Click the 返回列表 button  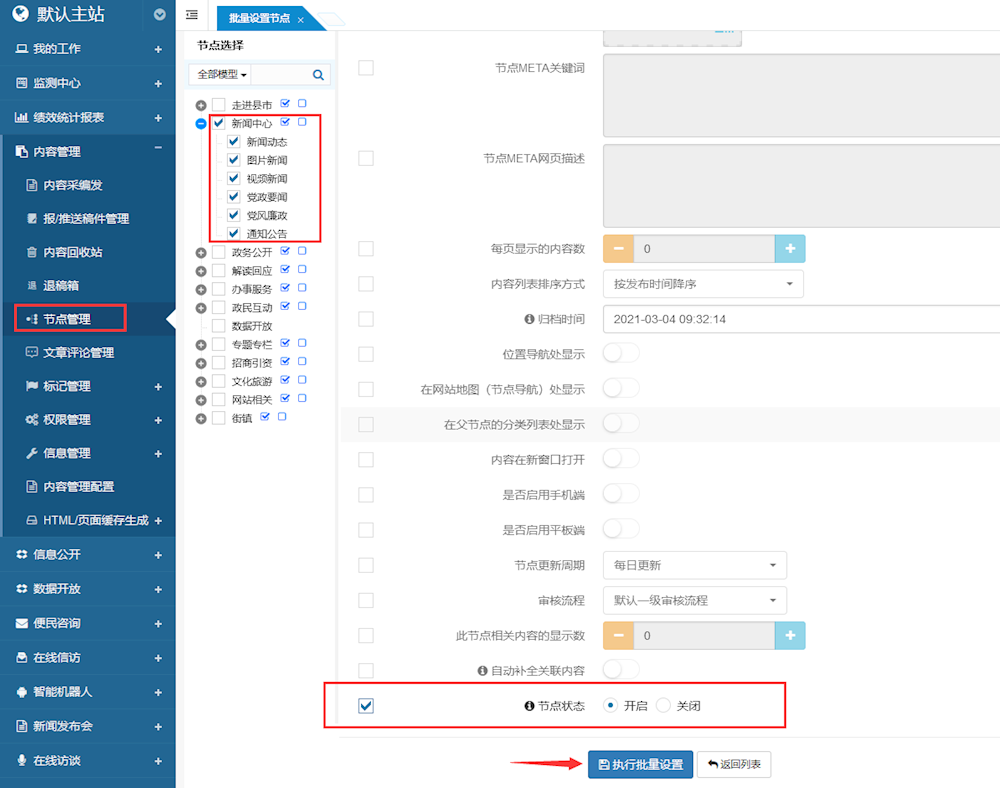[x=734, y=764]
